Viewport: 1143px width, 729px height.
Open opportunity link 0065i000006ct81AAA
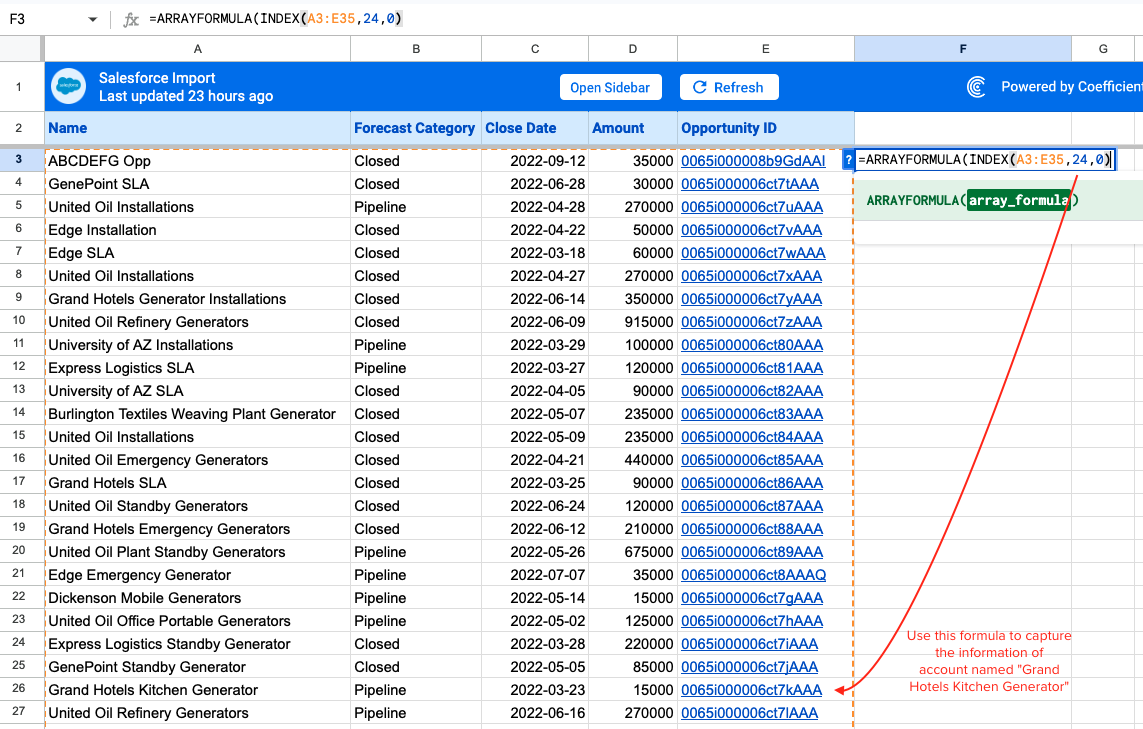click(x=752, y=368)
